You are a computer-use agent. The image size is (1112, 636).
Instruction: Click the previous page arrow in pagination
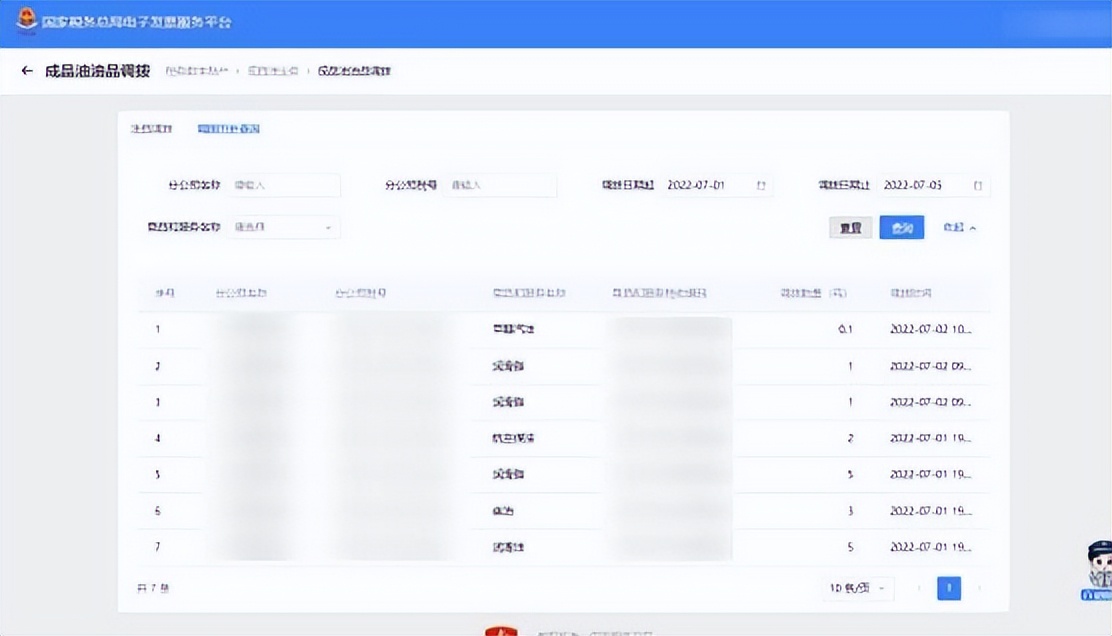(917, 588)
